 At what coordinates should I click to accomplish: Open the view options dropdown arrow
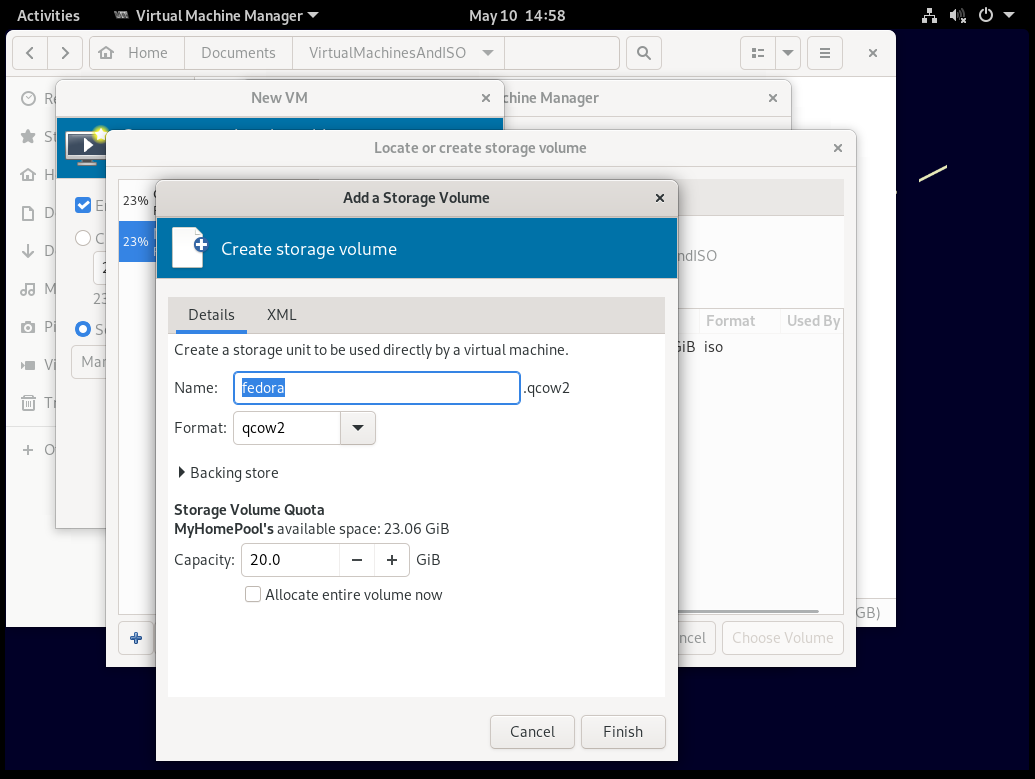[x=788, y=53]
